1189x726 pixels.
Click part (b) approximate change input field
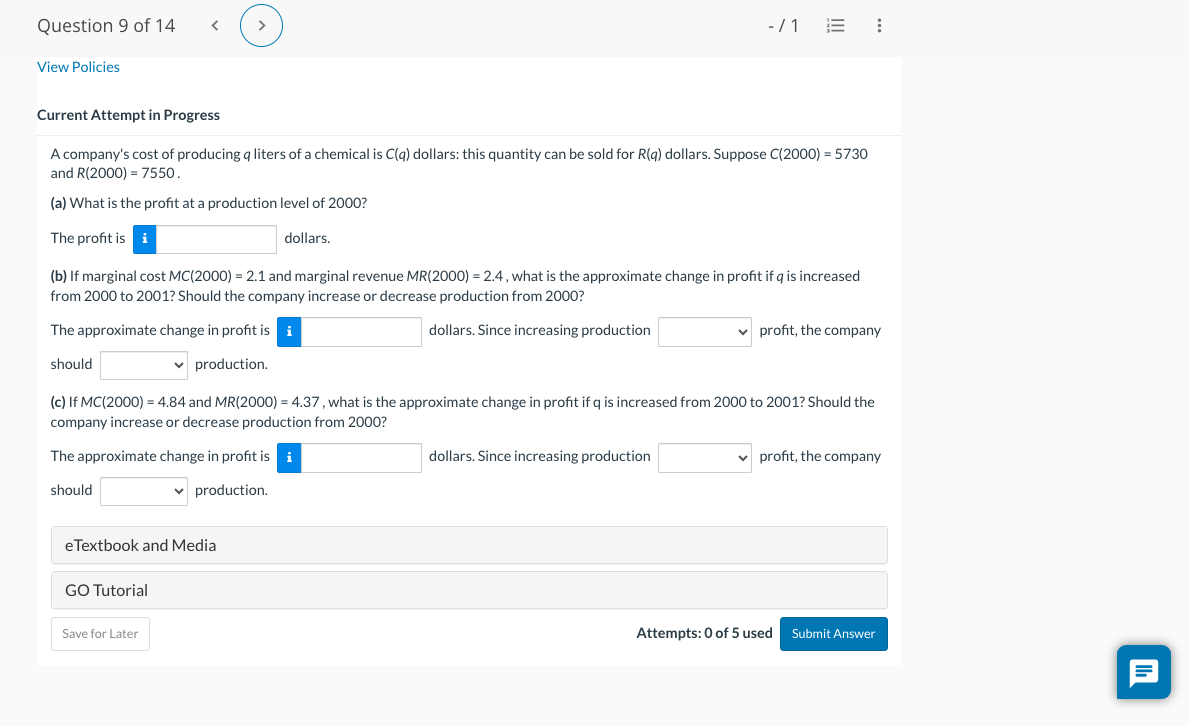361,332
